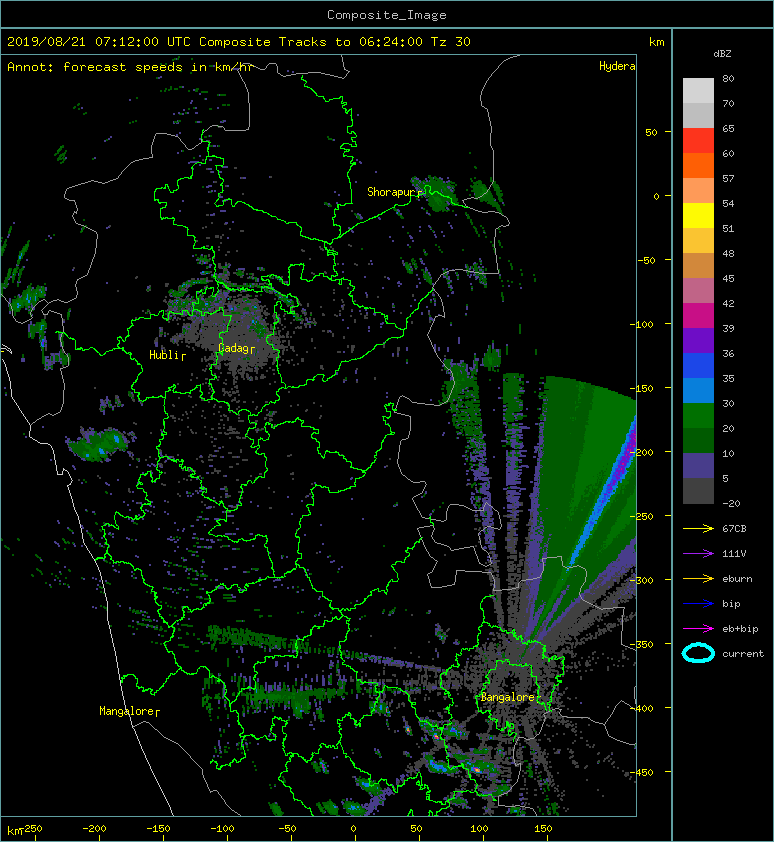Click the cyan ellipse 'current' legend symbol
774x842 pixels.
click(698, 653)
